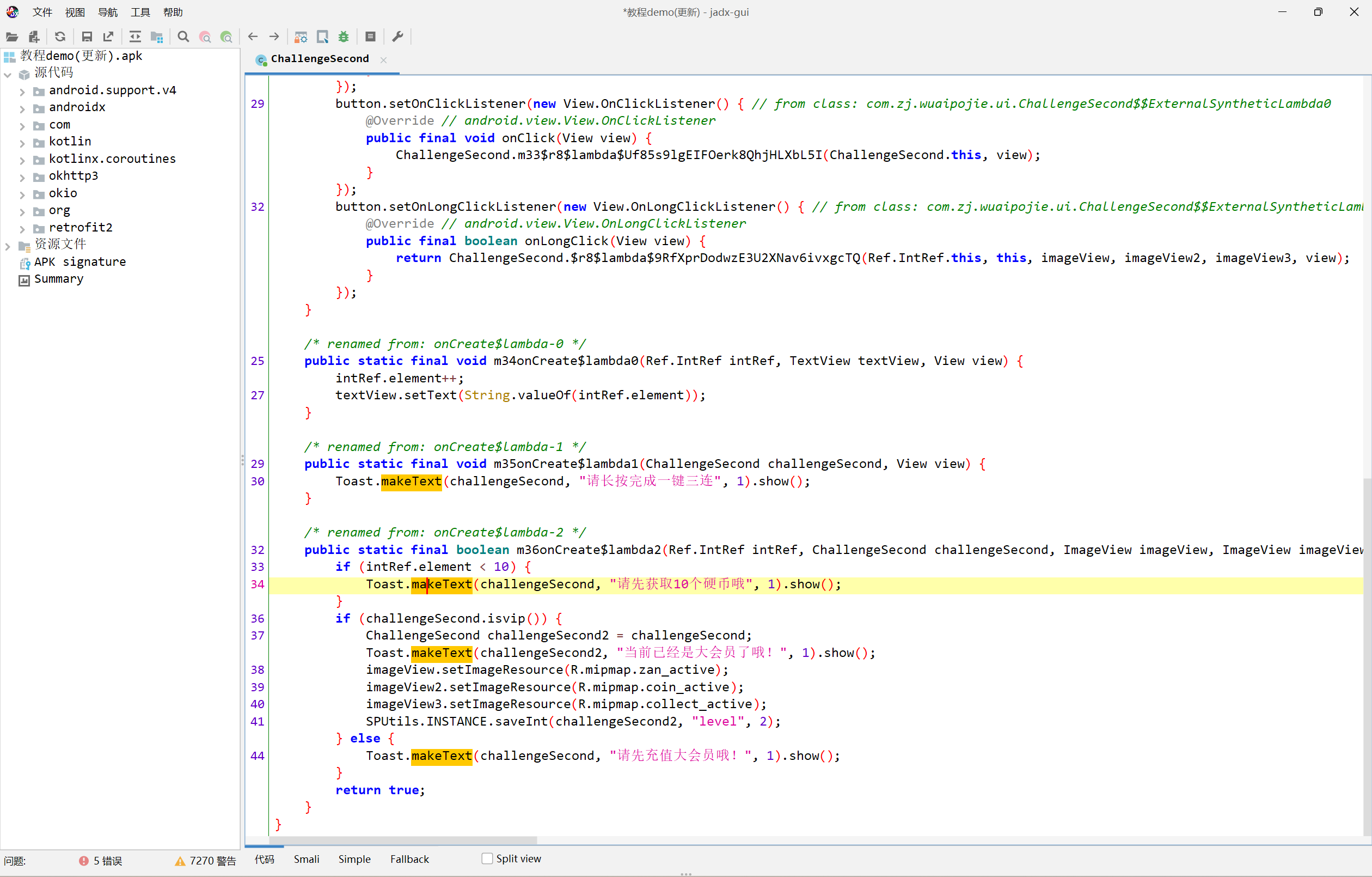Expand the kotlin package

tap(22, 143)
